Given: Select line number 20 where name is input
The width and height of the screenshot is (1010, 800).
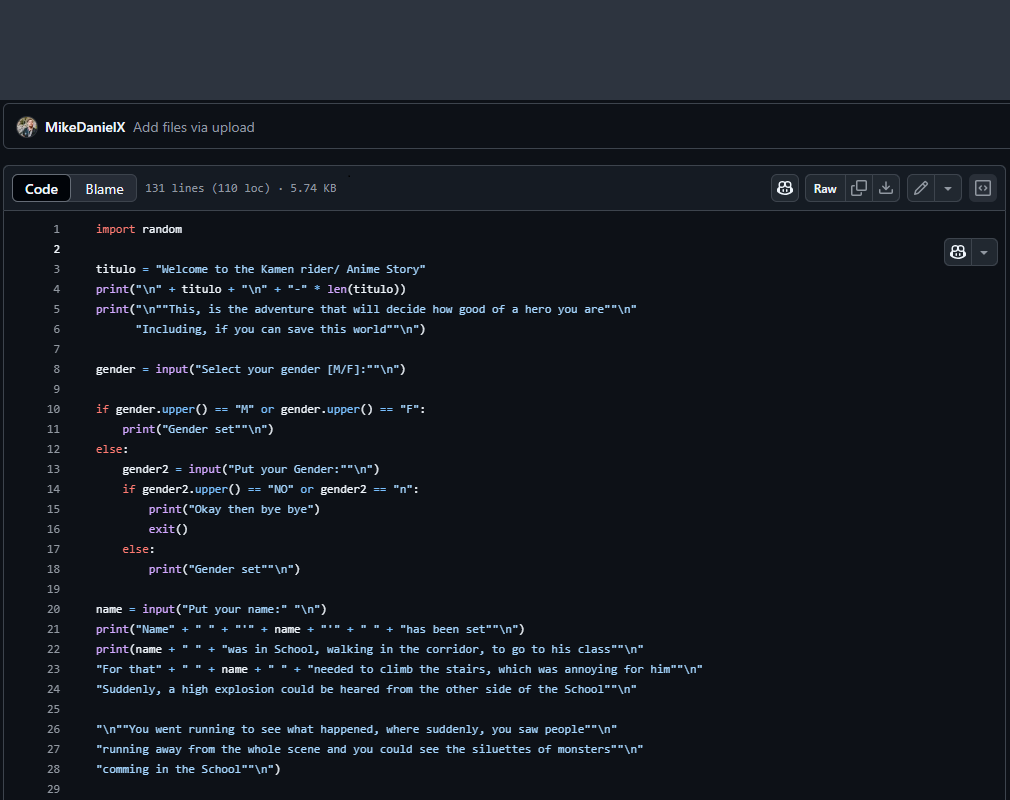Looking at the screenshot, I should coord(53,609).
